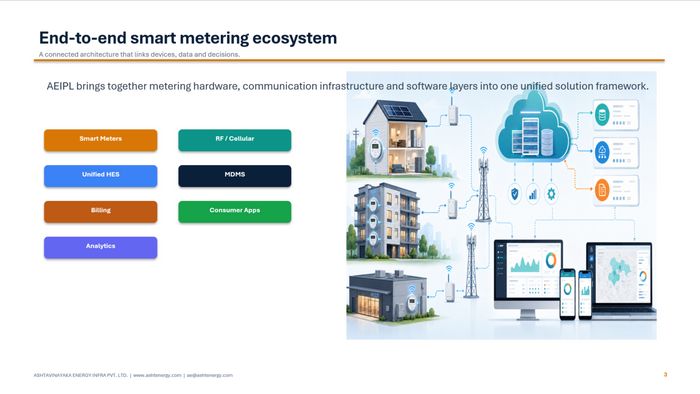This screenshot has height=394, width=700.
Task: Click the Smart Meters orange box
Action: (x=100, y=140)
